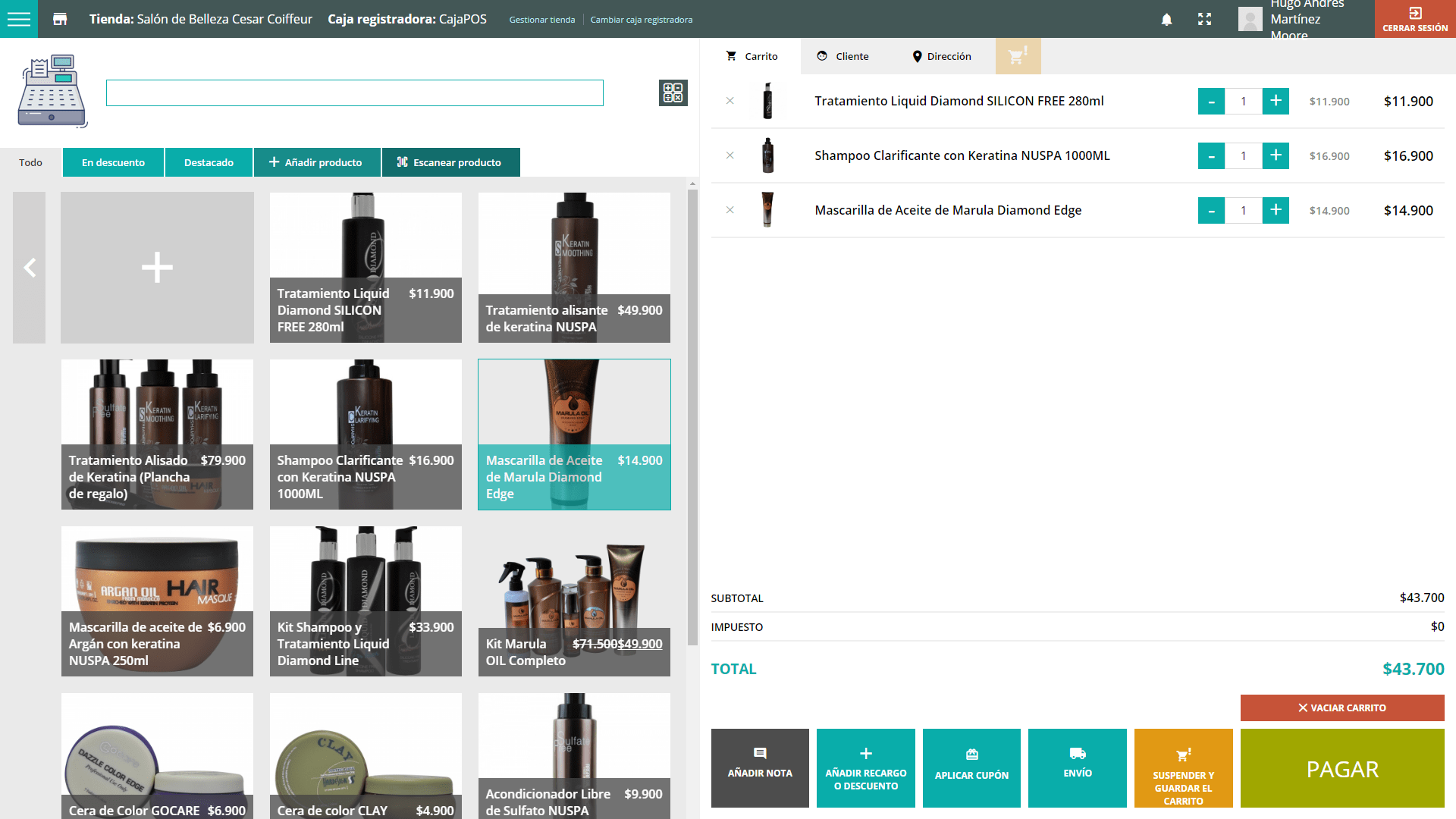The image size is (1456, 819).
Task: Click the product list scrollbar
Action: pyautogui.click(x=692, y=417)
